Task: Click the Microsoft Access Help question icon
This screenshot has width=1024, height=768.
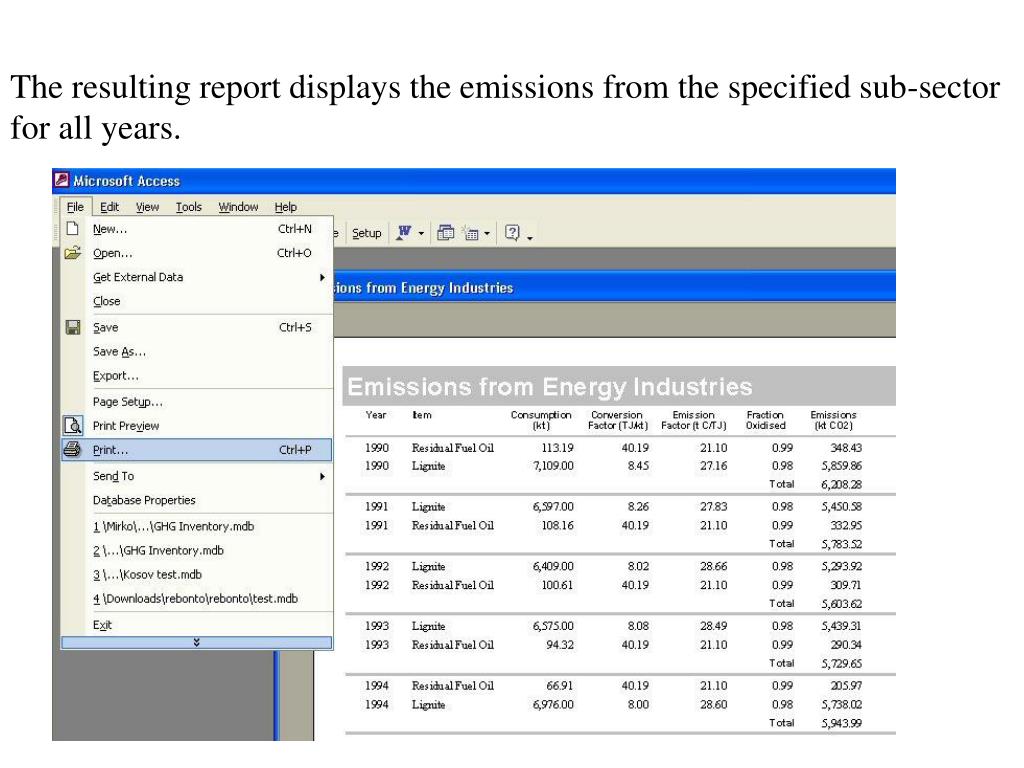Action: tap(512, 232)
